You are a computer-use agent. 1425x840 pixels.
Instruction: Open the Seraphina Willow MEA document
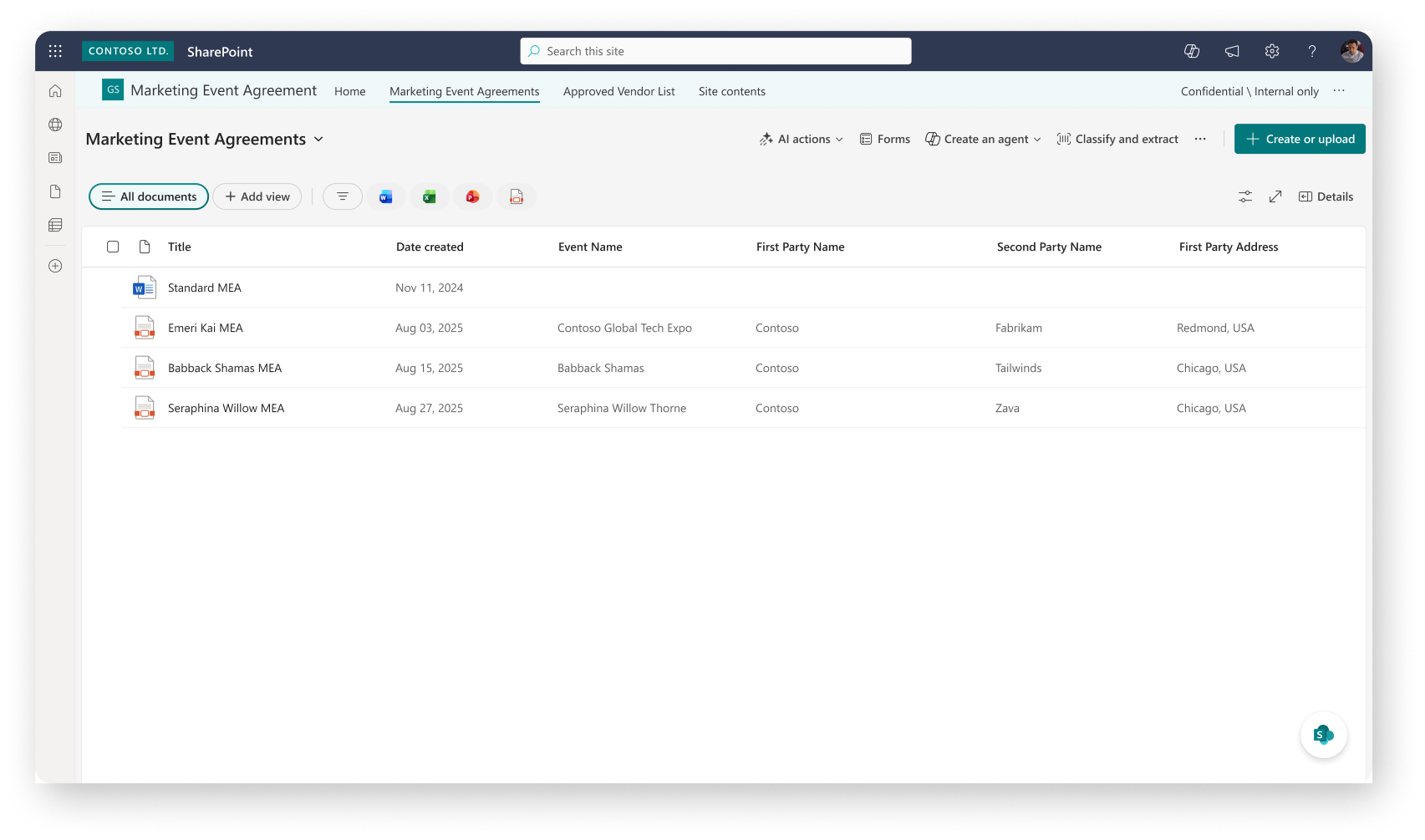[x=226, y=408]
